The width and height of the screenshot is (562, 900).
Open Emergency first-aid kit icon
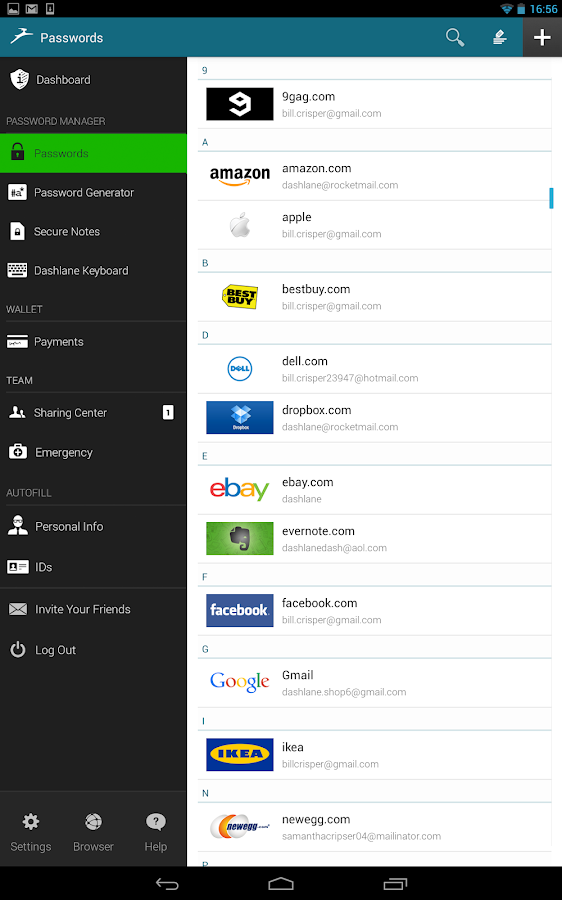click(x=17, y=452)
